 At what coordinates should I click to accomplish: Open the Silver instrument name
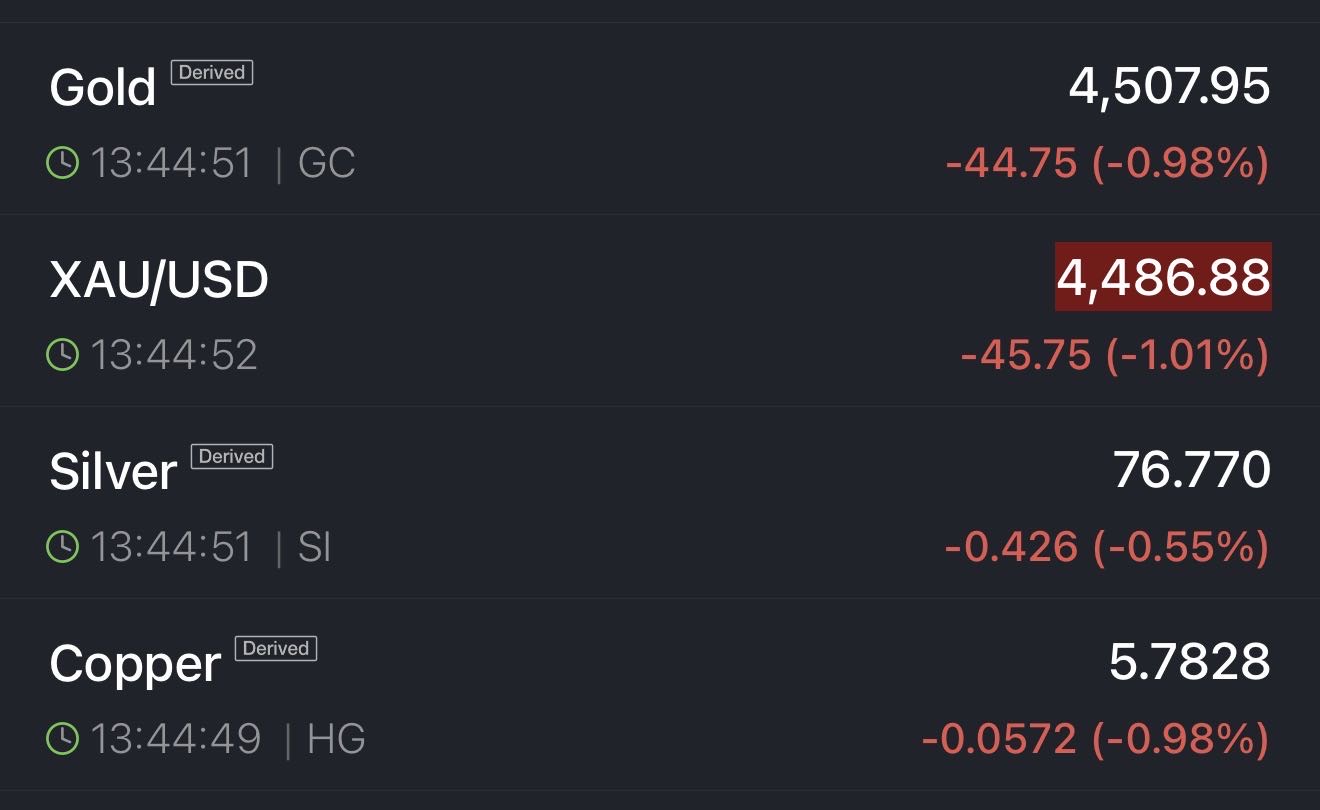113,472
